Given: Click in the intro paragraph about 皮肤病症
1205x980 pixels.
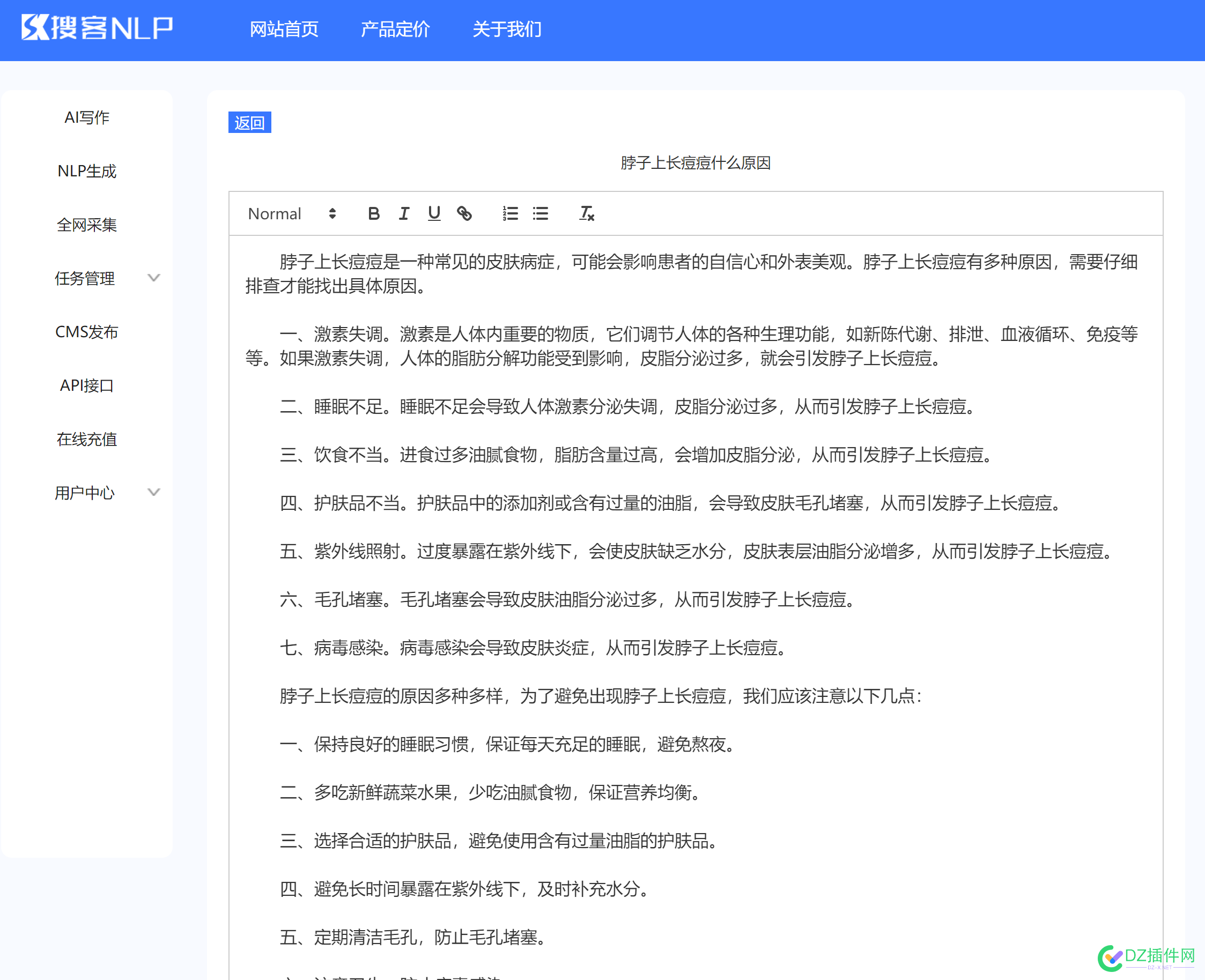Looking at the screenshot, I should [692, 274].
